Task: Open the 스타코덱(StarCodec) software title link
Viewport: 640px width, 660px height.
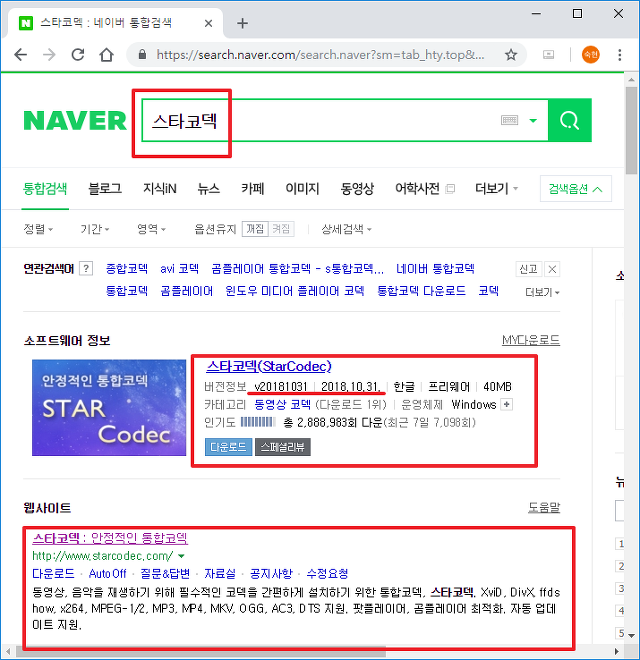Action: point(269,366)
